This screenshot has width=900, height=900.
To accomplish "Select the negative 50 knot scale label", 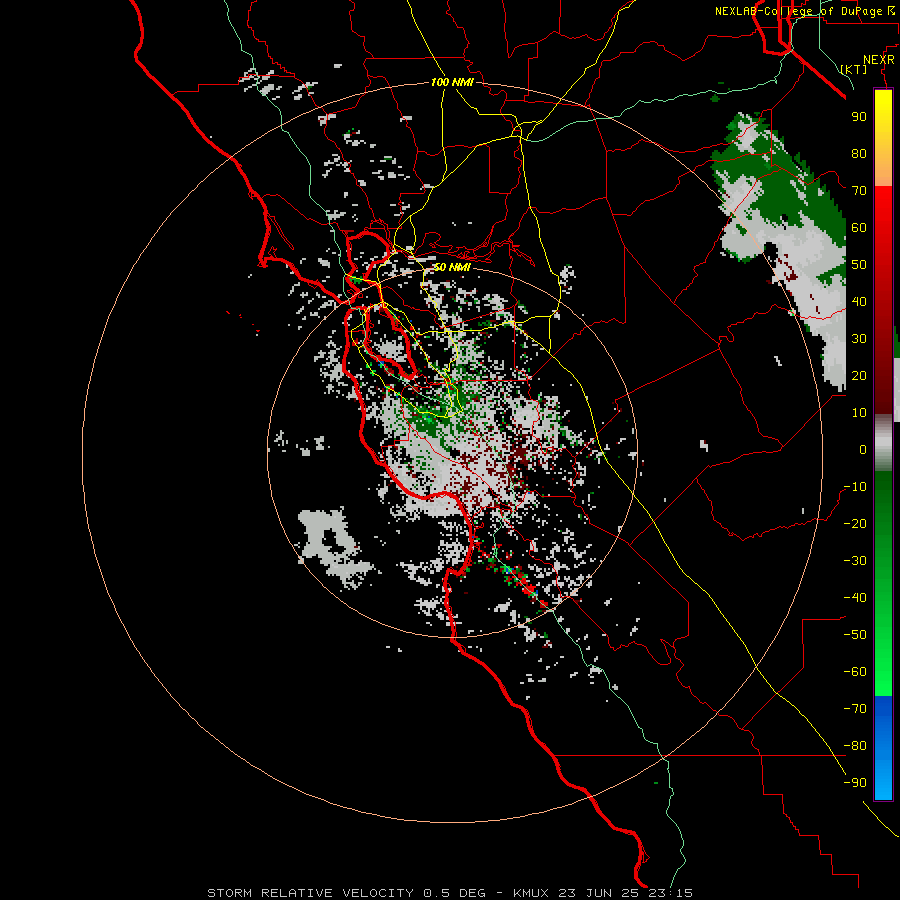I will 855,635.
